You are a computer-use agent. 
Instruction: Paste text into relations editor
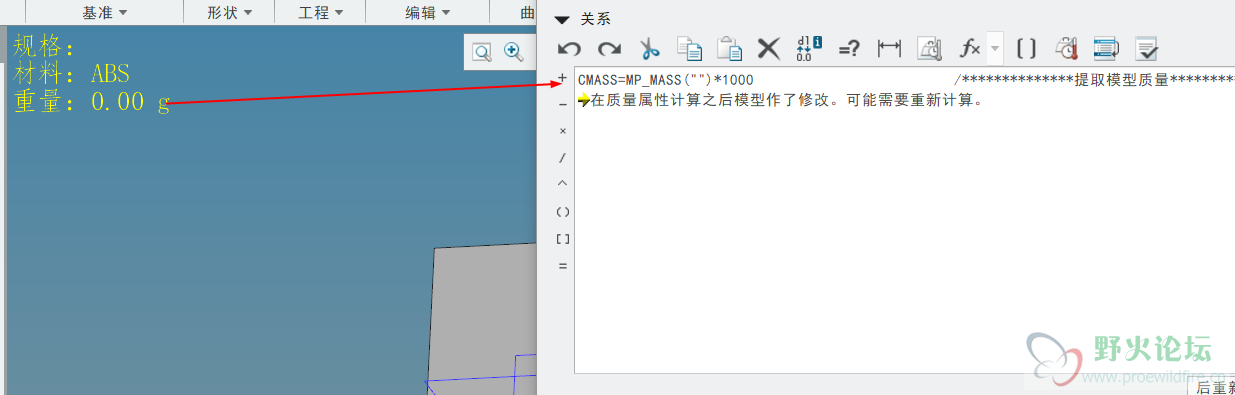pyautogui.click(x=730, y=48)
